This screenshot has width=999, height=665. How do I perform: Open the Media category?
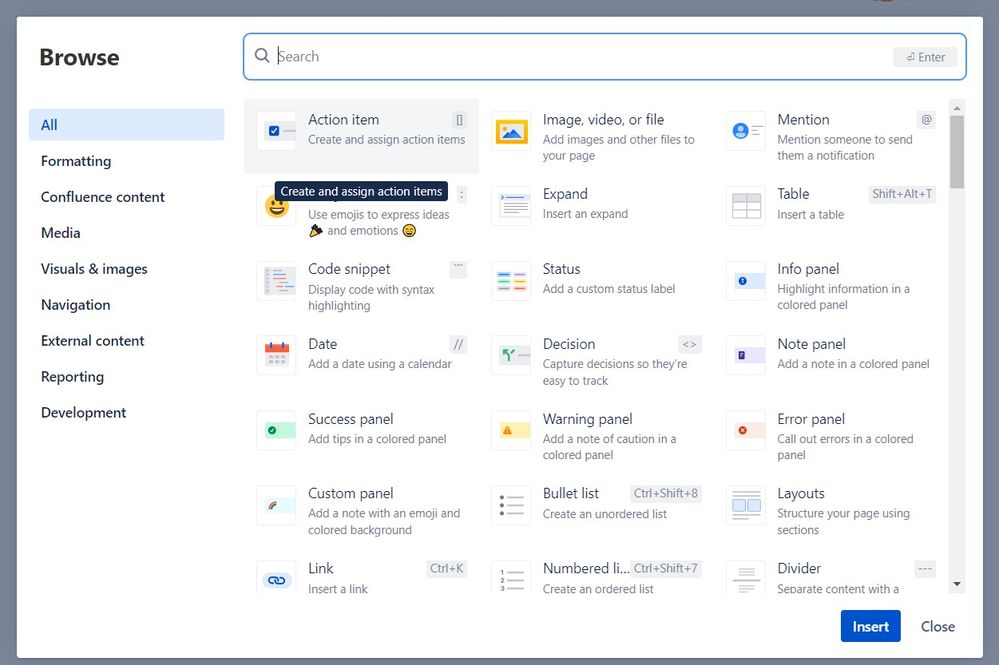point(61,233)
